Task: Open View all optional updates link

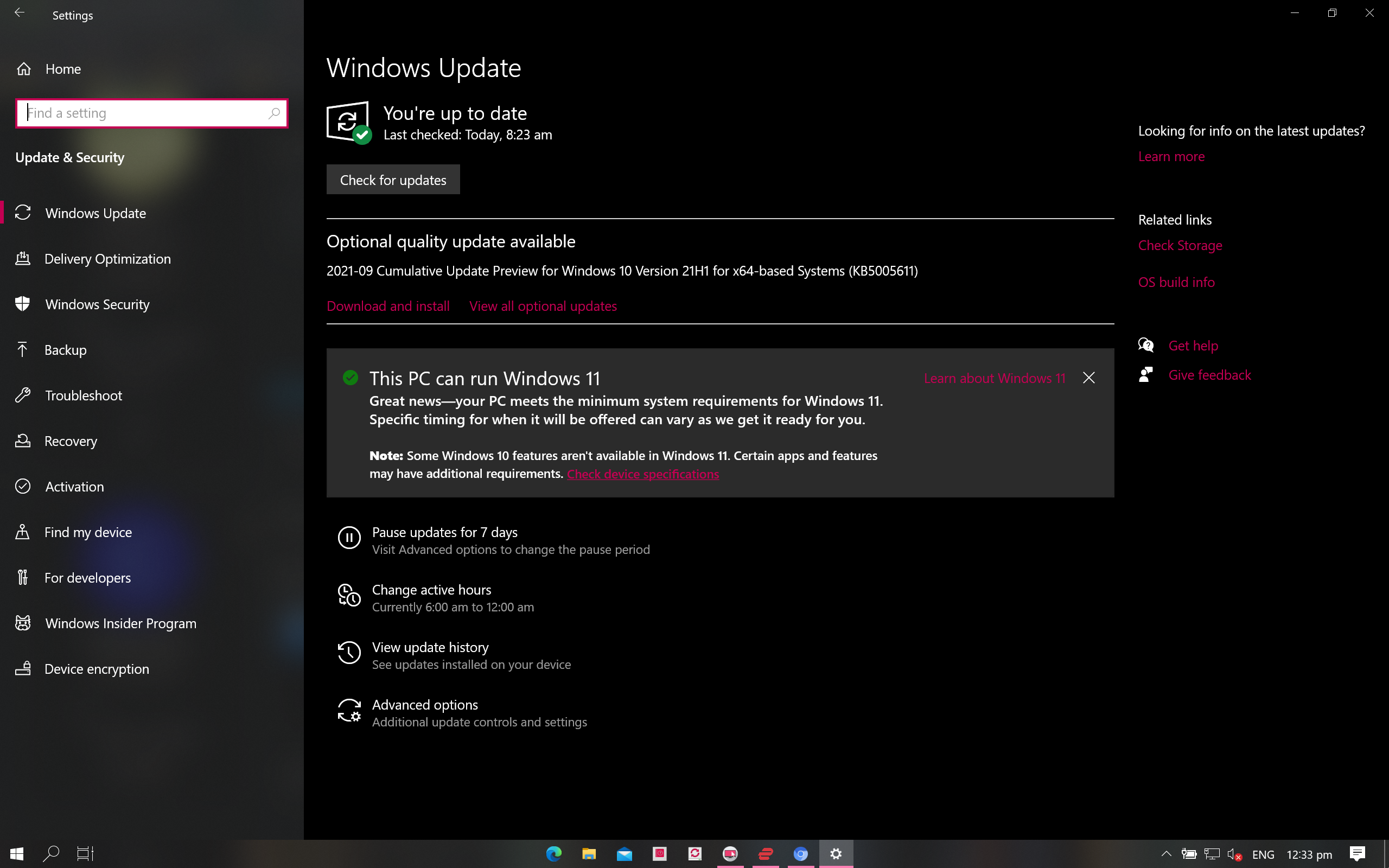Action: click(x=543, y=306)
